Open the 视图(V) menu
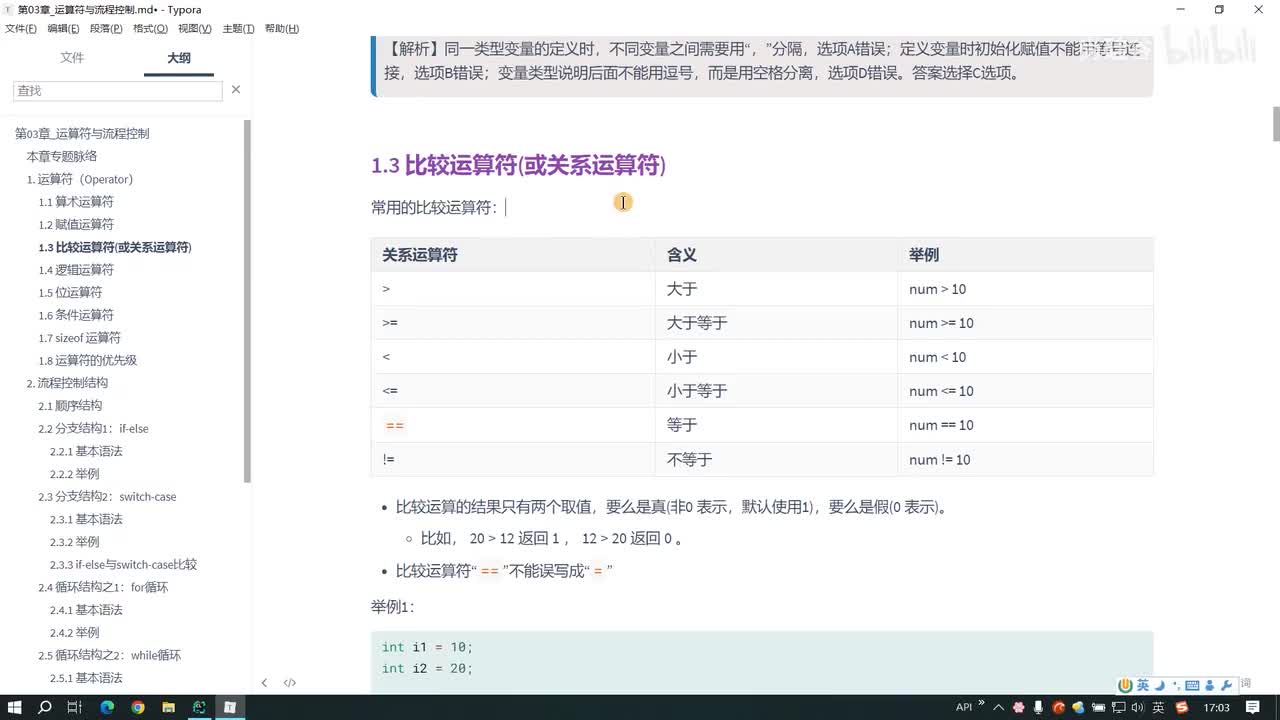 [x=195, y=28]
